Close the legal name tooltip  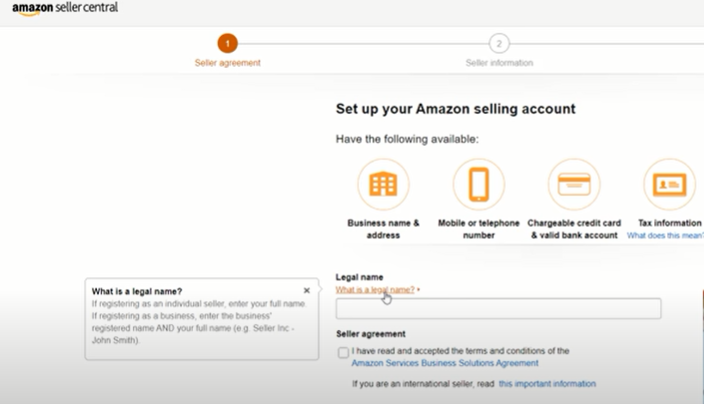(307, 291)
